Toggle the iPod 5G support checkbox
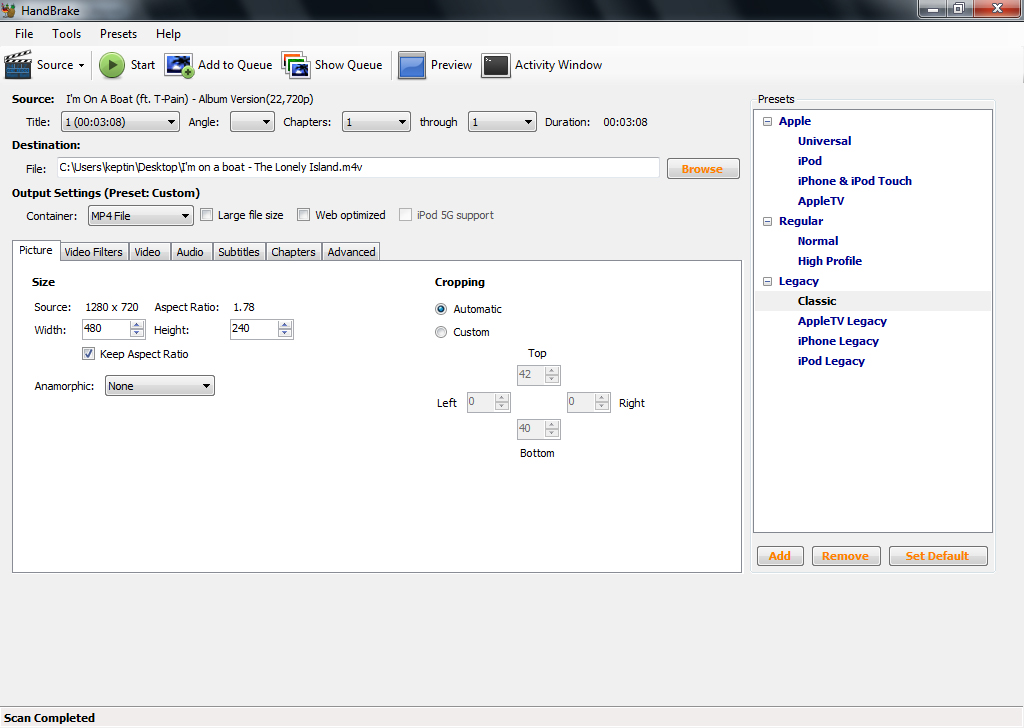 coord(405,215)
